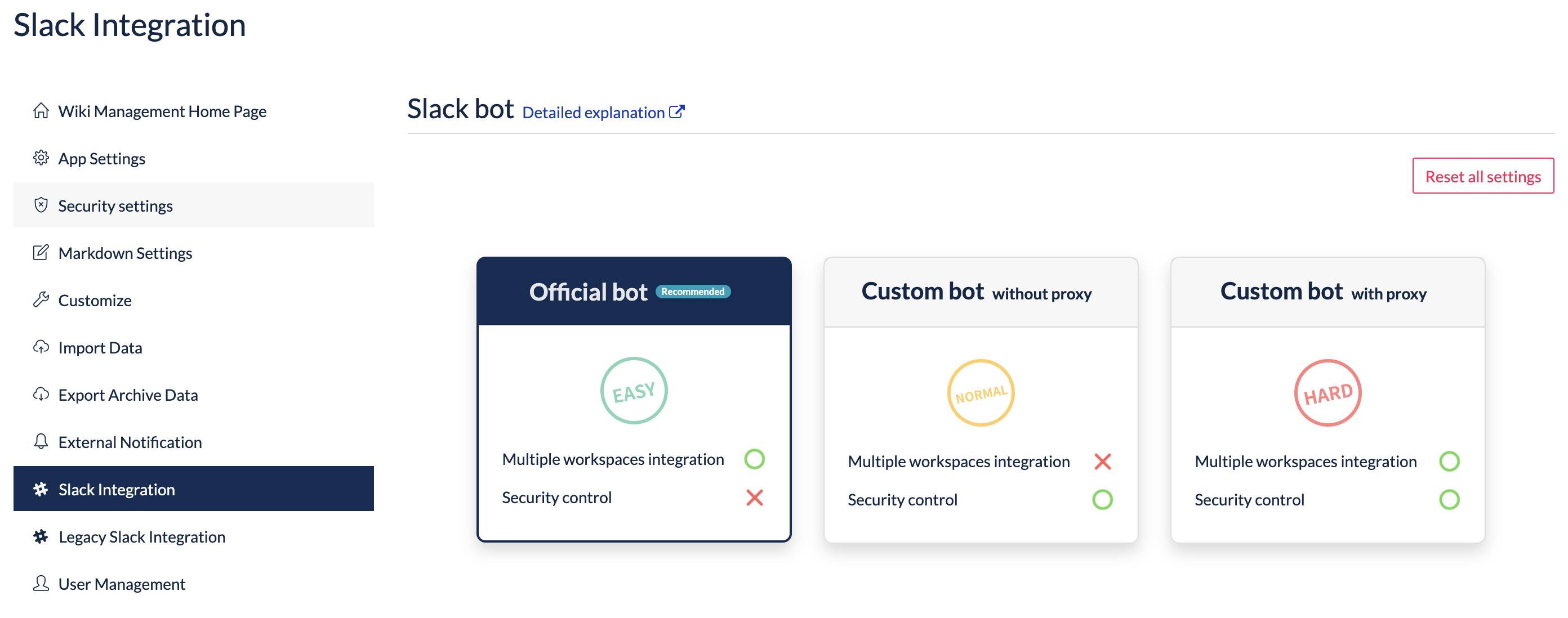Click the home icon beside Wiki Management
Screen dimensions: 1568x618
41,111
